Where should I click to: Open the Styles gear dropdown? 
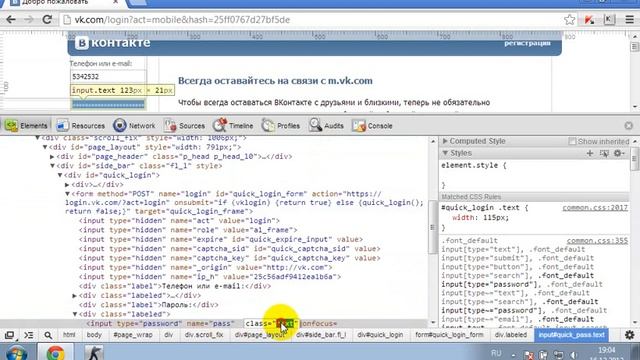click(619, 153)
